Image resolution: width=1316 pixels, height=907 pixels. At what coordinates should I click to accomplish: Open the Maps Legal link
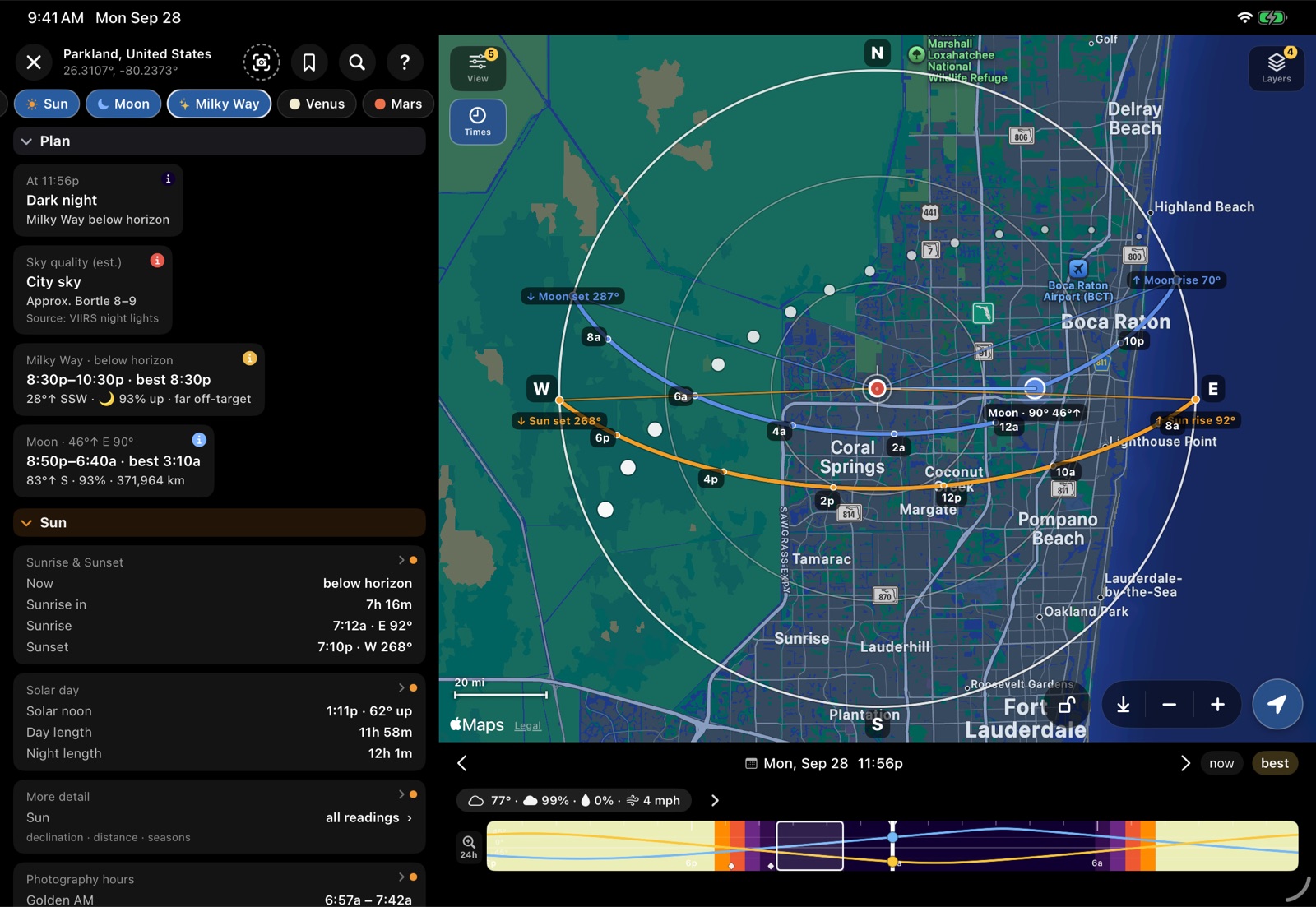(x=527, y=726)
